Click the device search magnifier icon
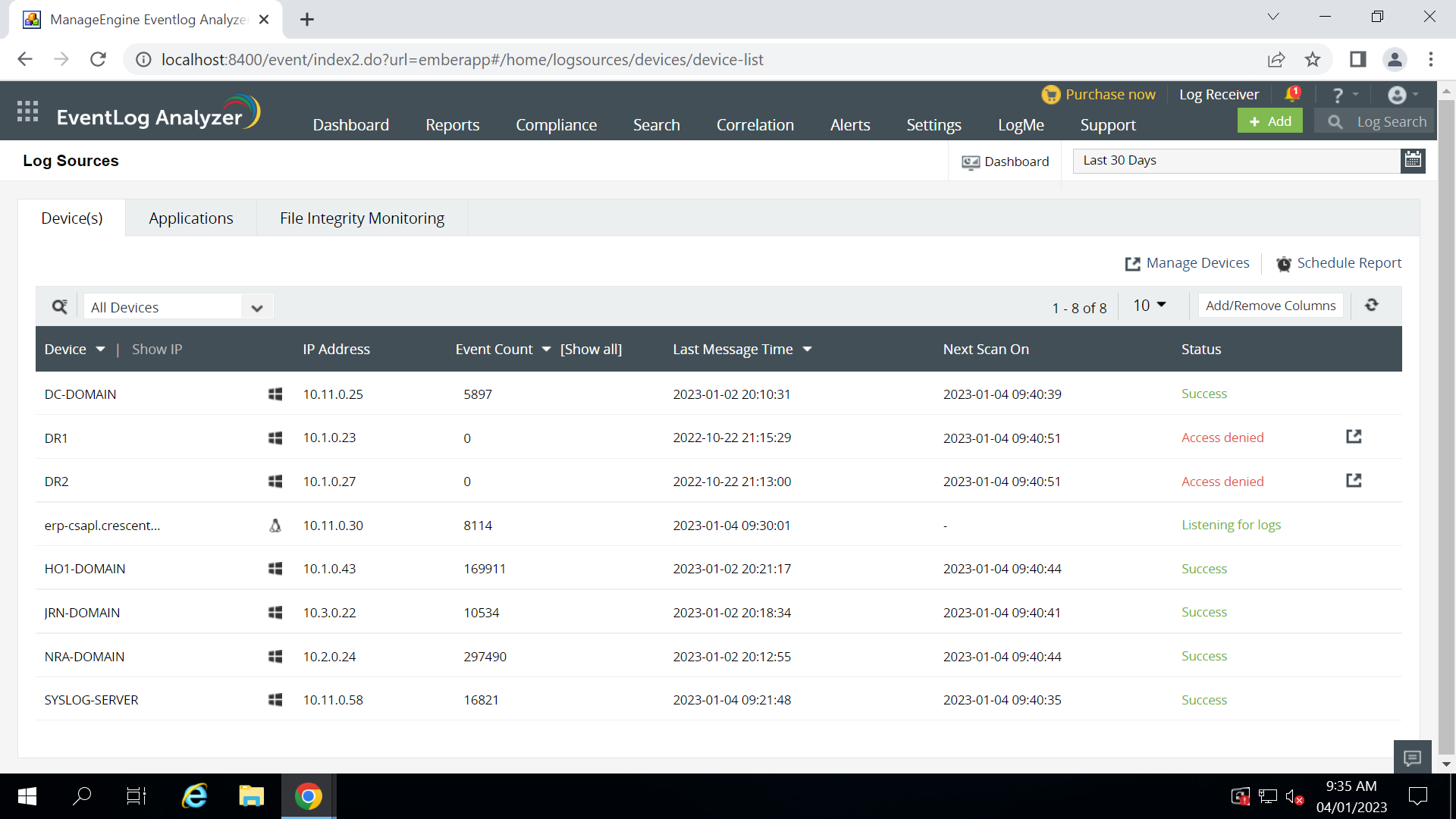The image size is (1456, 819). tap(59, 306)
